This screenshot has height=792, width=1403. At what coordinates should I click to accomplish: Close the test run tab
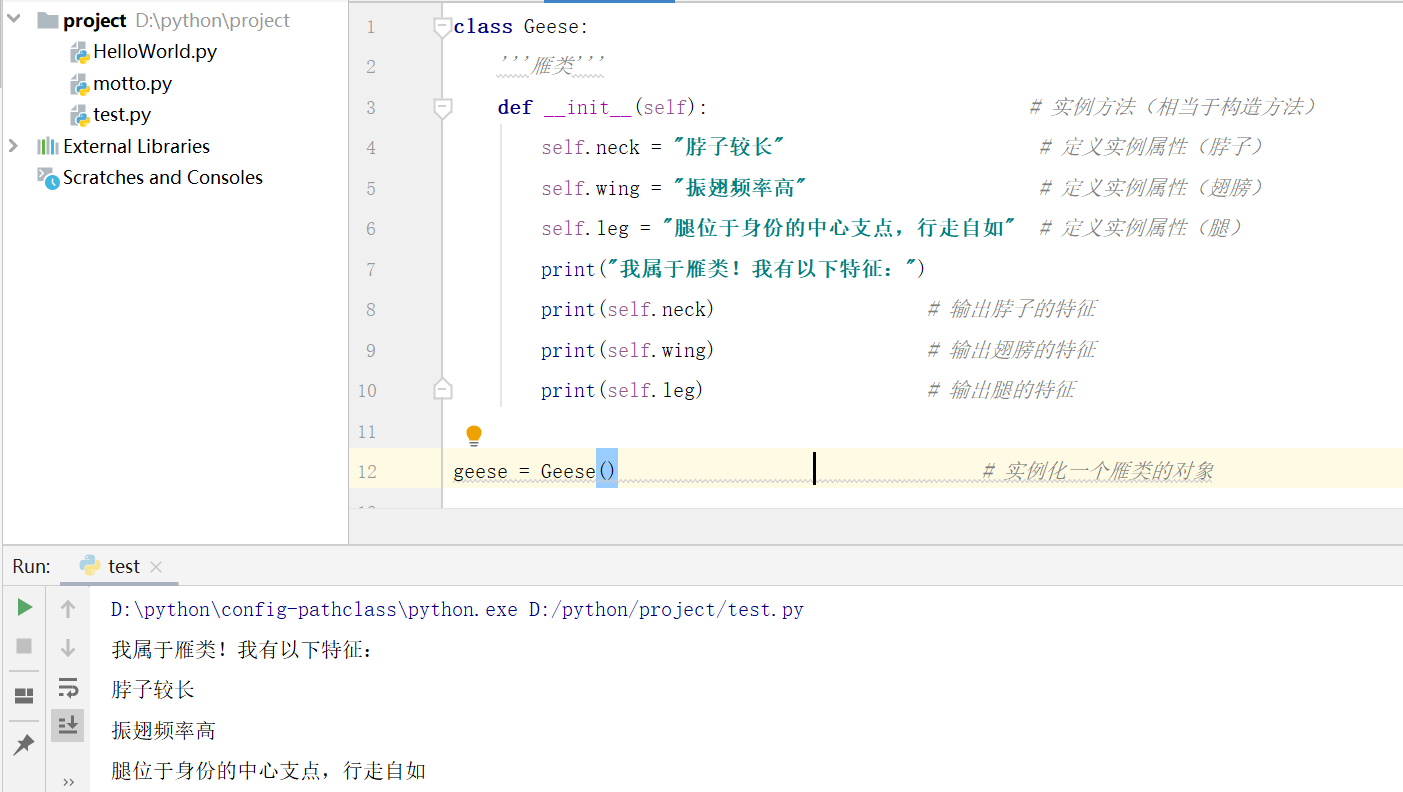coord(156,567)
